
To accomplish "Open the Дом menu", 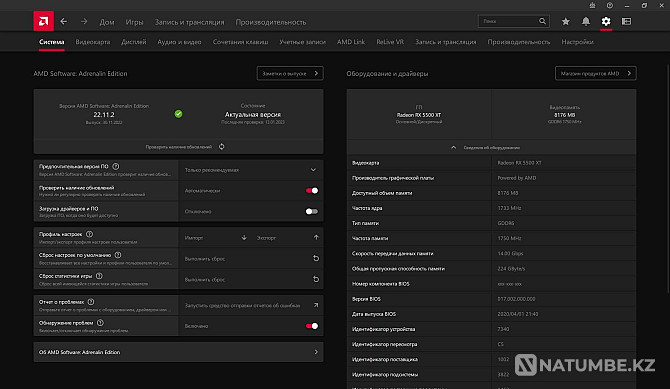I will point(107,22).
